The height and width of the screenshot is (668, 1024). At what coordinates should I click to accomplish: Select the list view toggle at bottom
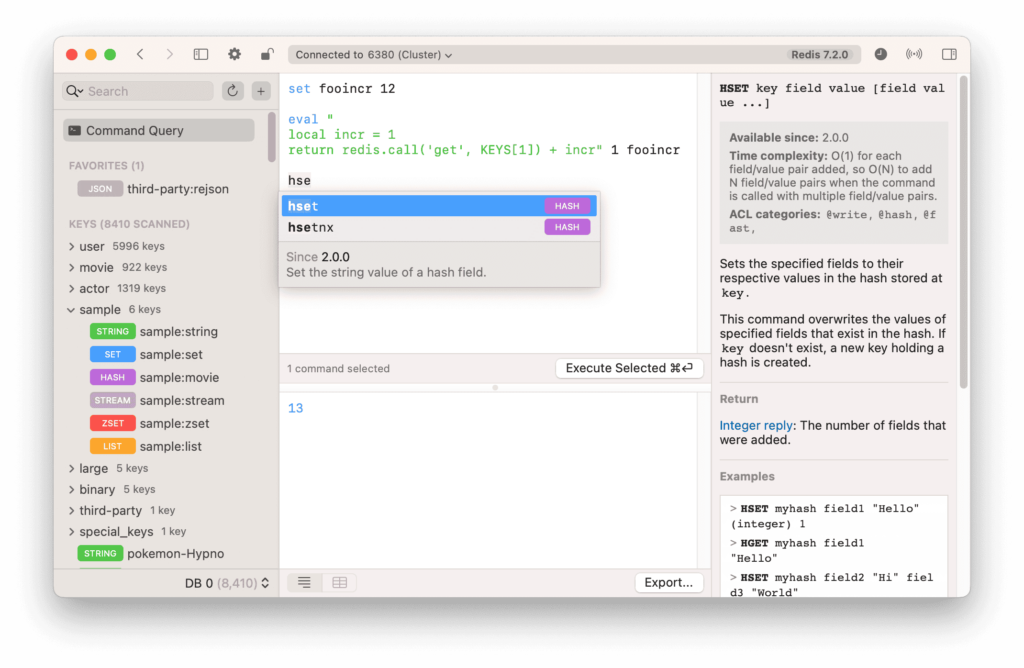tap(304, 582)
